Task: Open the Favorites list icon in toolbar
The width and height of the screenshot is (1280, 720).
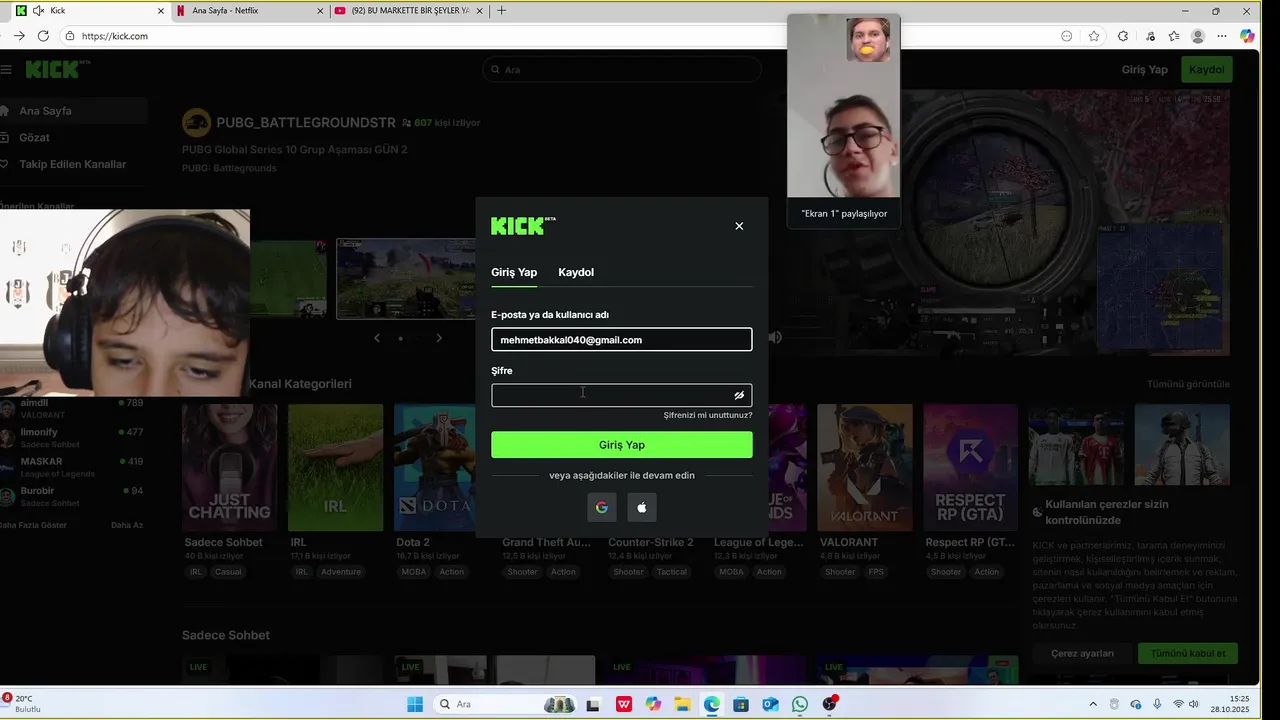Action: click(x=1174, y=36)
